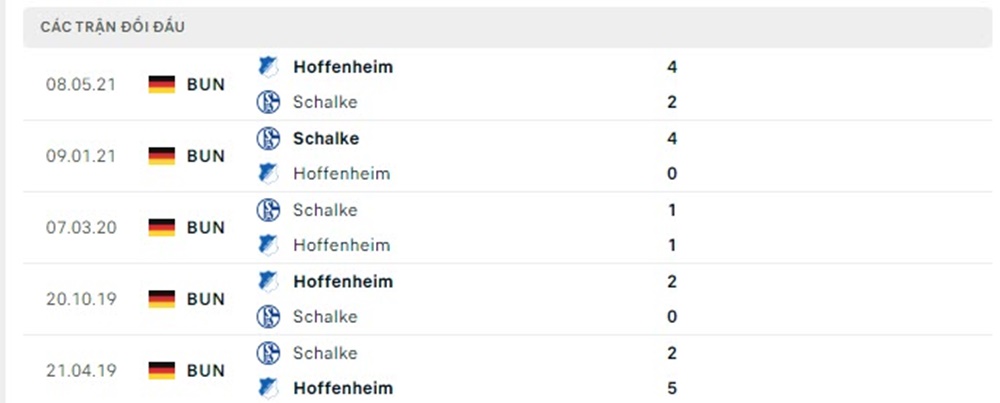Click Schalke crest in 08.05.21 match
The image size is (1000, 403).
(x=267, y=102)
